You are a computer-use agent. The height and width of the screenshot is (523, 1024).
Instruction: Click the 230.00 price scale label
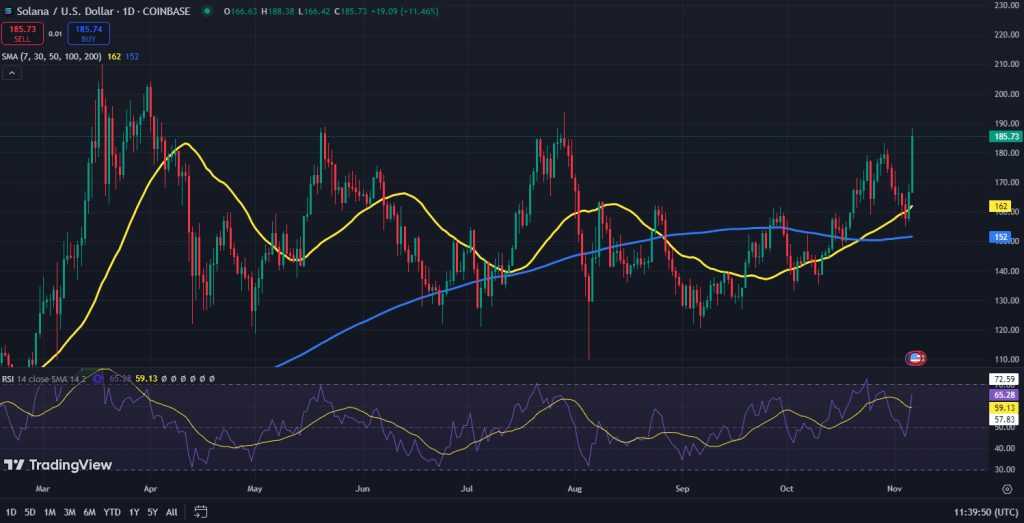coord(1007,5)
